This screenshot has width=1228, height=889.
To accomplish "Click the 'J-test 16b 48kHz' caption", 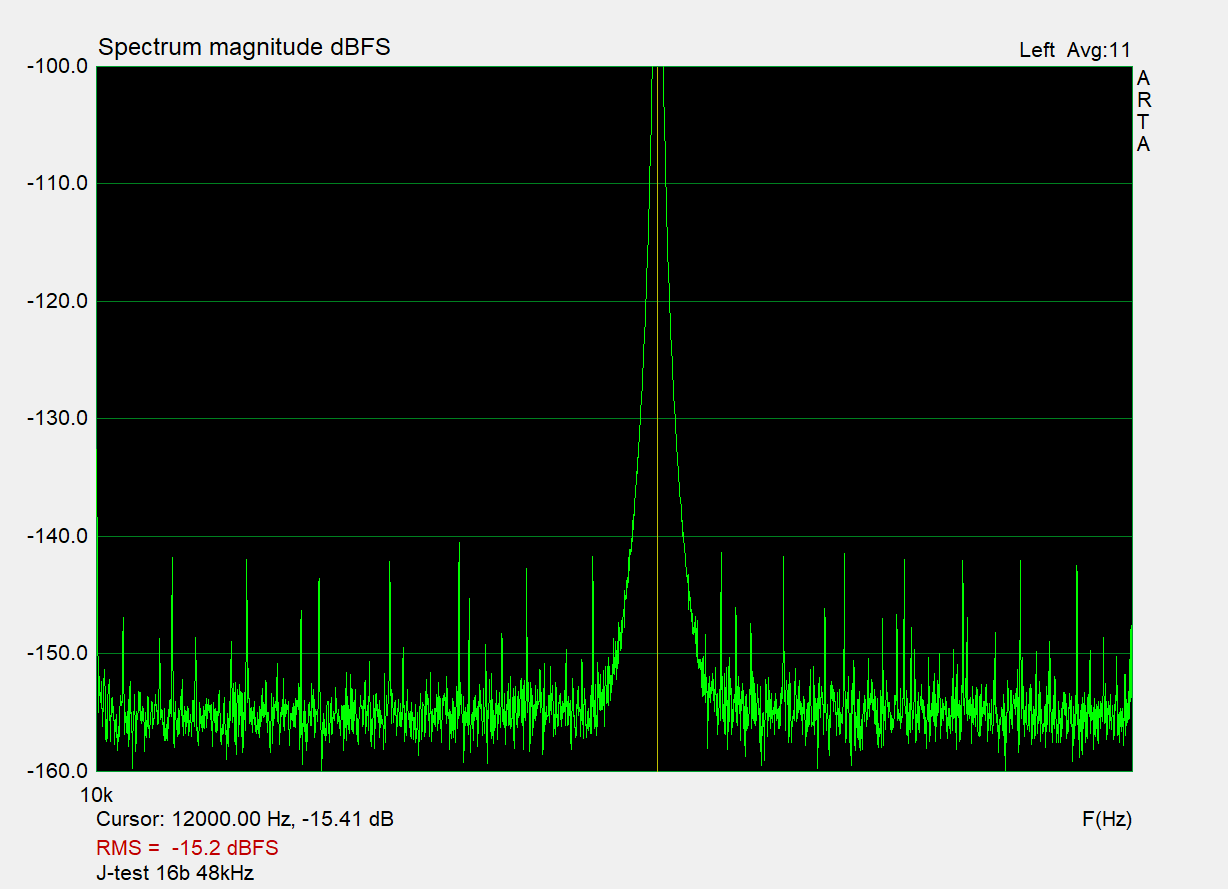I will pos(175,873).
